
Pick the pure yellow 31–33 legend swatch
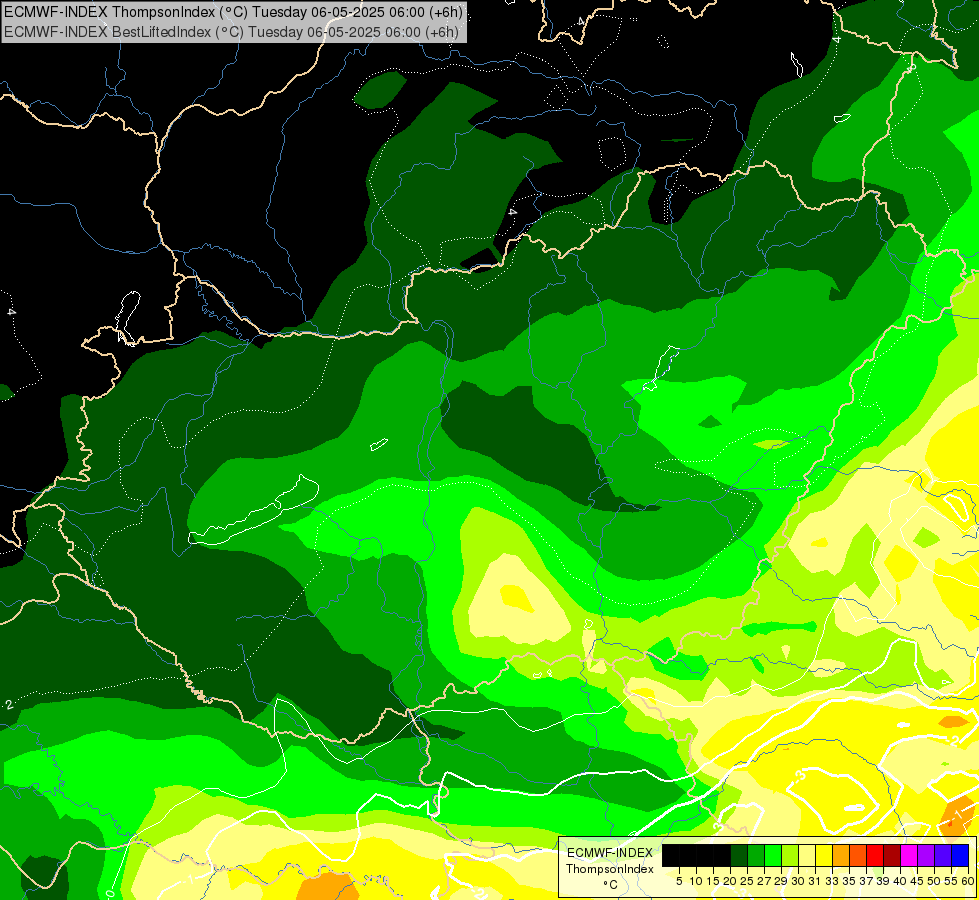[824, 855]
